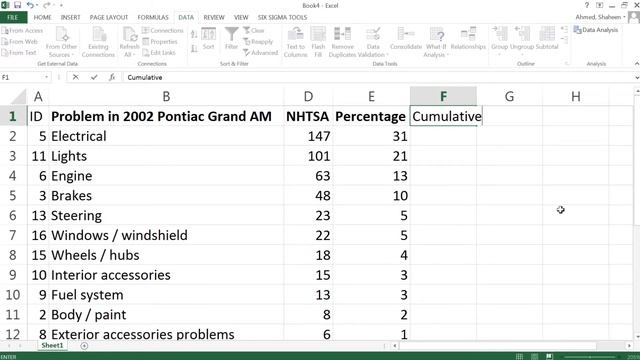
Task: Confirm entry with formula bar checkmark
Action: click(94, 77)
